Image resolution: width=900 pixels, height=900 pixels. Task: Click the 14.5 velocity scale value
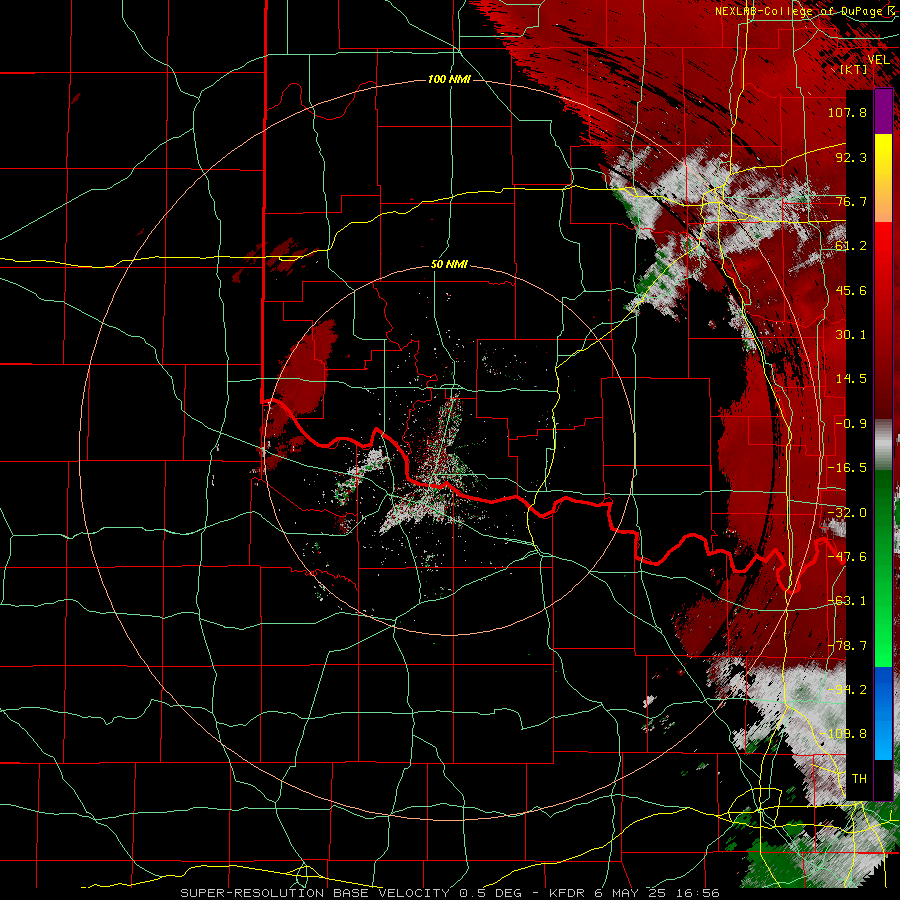[x=851, y=379]
